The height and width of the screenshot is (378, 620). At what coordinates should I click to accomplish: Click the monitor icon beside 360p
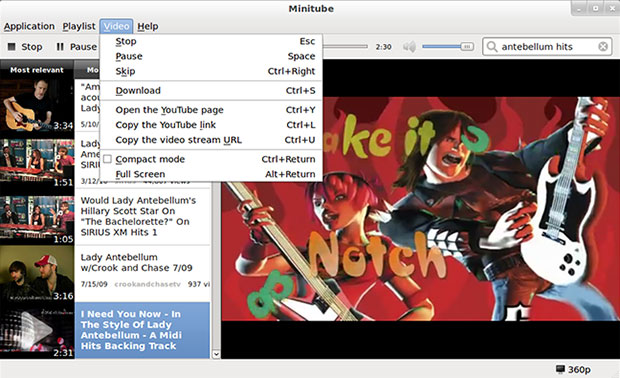click(560, 369)
